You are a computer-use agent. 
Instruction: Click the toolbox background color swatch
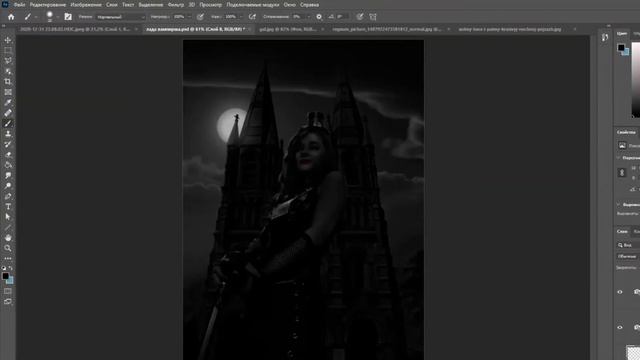pos(11,281)
